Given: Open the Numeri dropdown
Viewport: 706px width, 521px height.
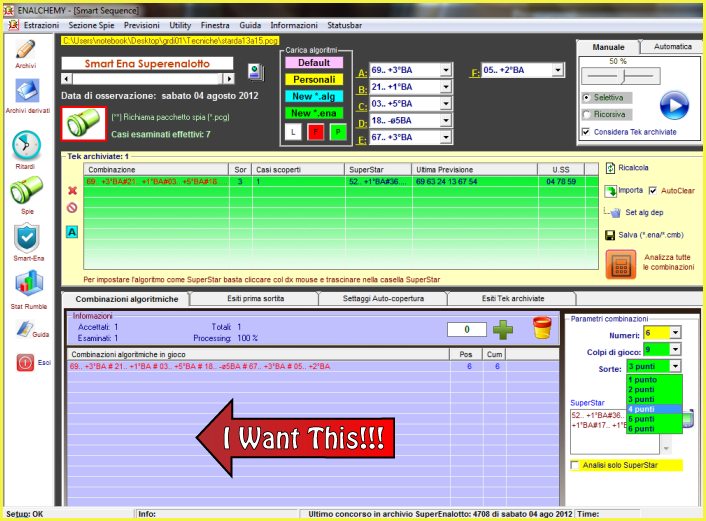Looking at the screenshot, I should 675,333.
